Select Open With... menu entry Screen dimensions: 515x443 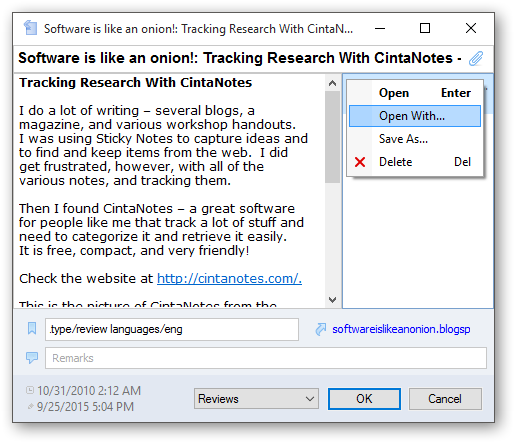[415, 116]
